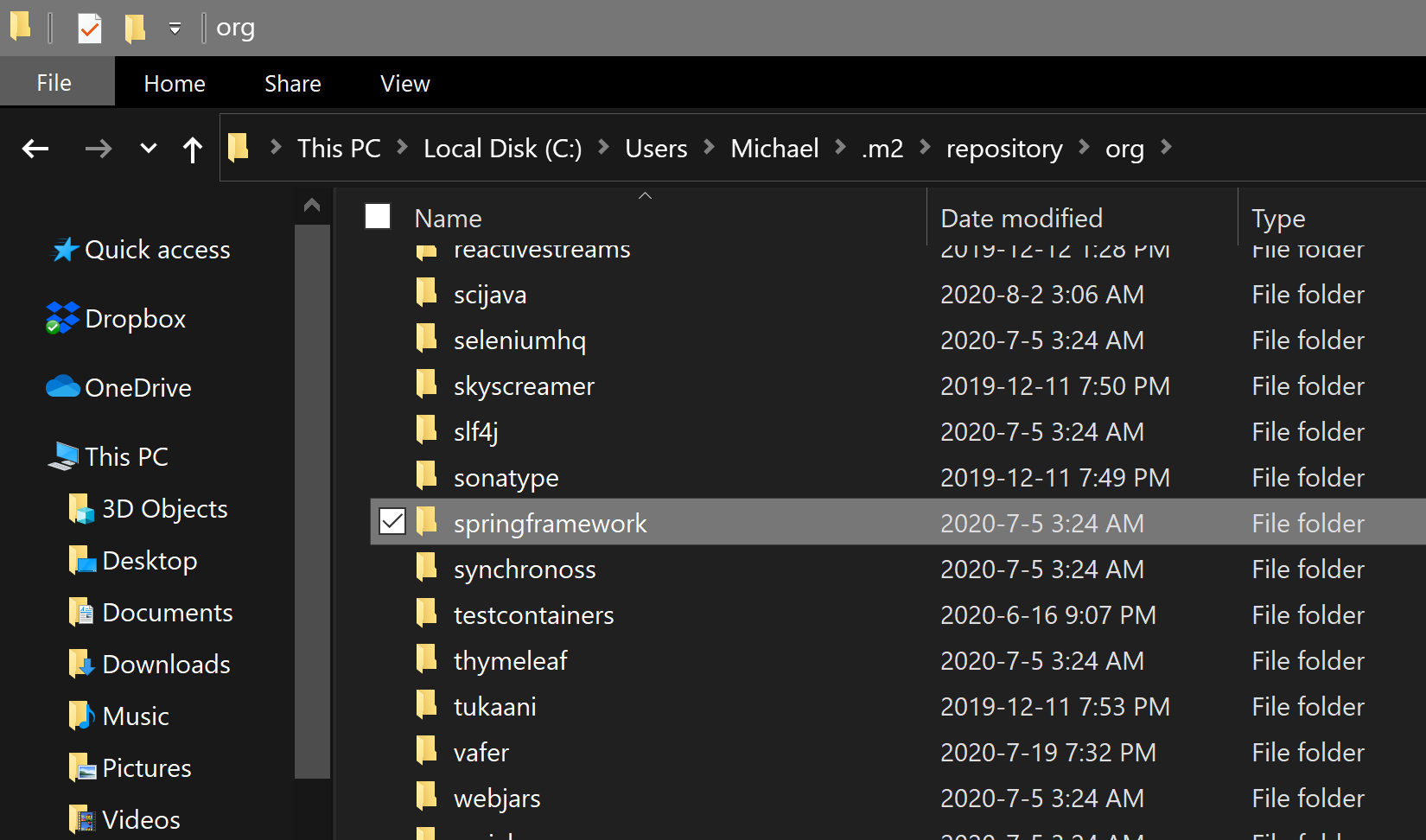Open the File menu
This screenshot has width=1426, height=840.
pos(54,83)
